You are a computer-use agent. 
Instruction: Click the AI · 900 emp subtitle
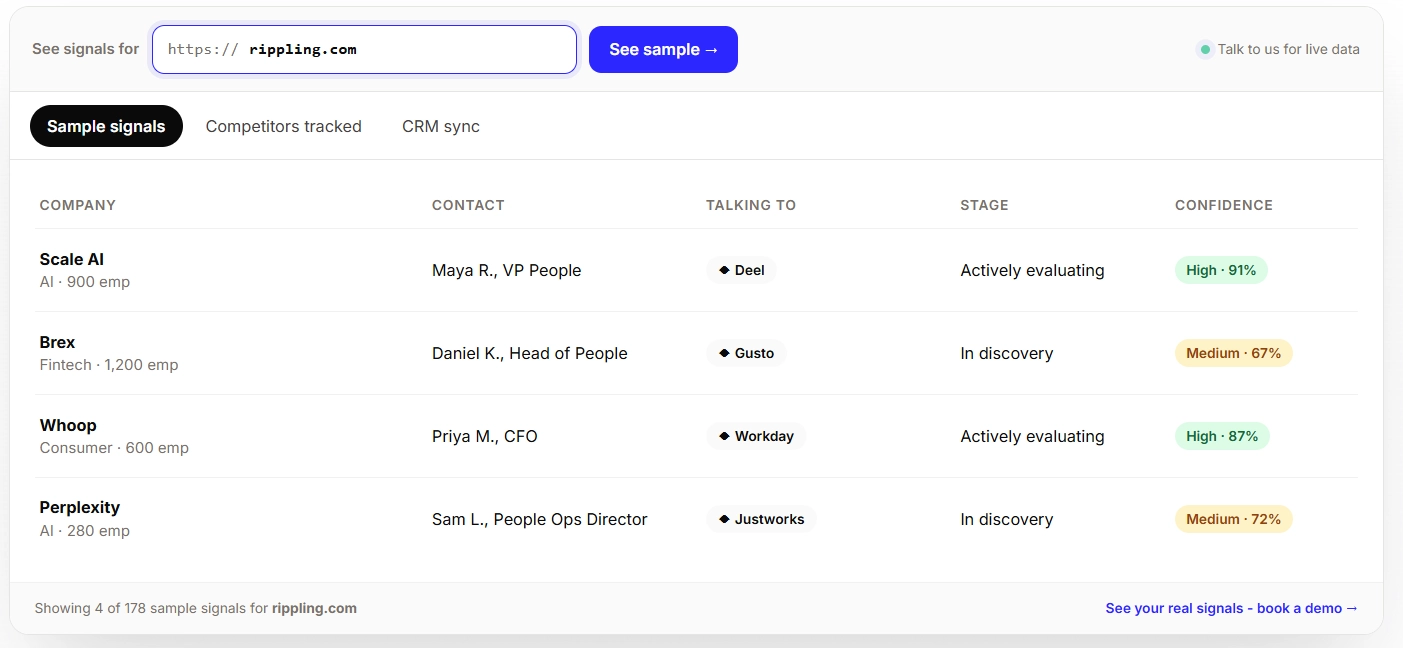(85, 282)
